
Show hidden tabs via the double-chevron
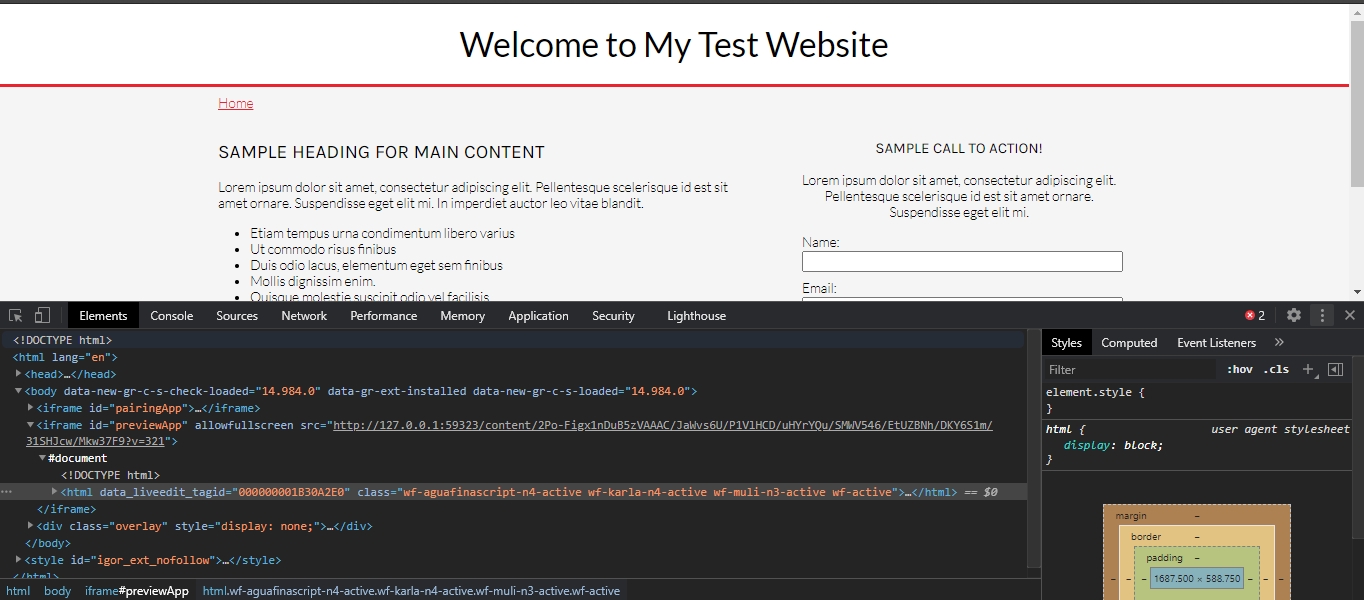pyautogui.click(x=1280, y=342)
